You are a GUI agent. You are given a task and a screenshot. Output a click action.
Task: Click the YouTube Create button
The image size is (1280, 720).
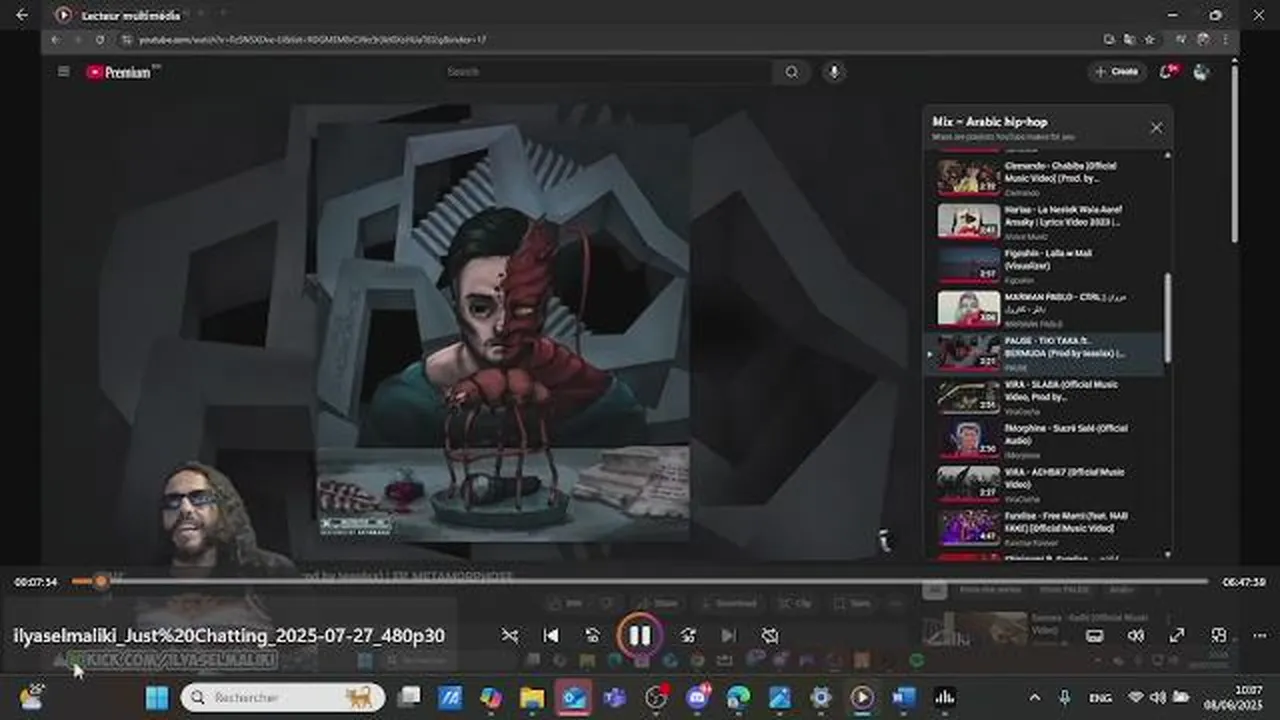click(x=1117, y=72)
